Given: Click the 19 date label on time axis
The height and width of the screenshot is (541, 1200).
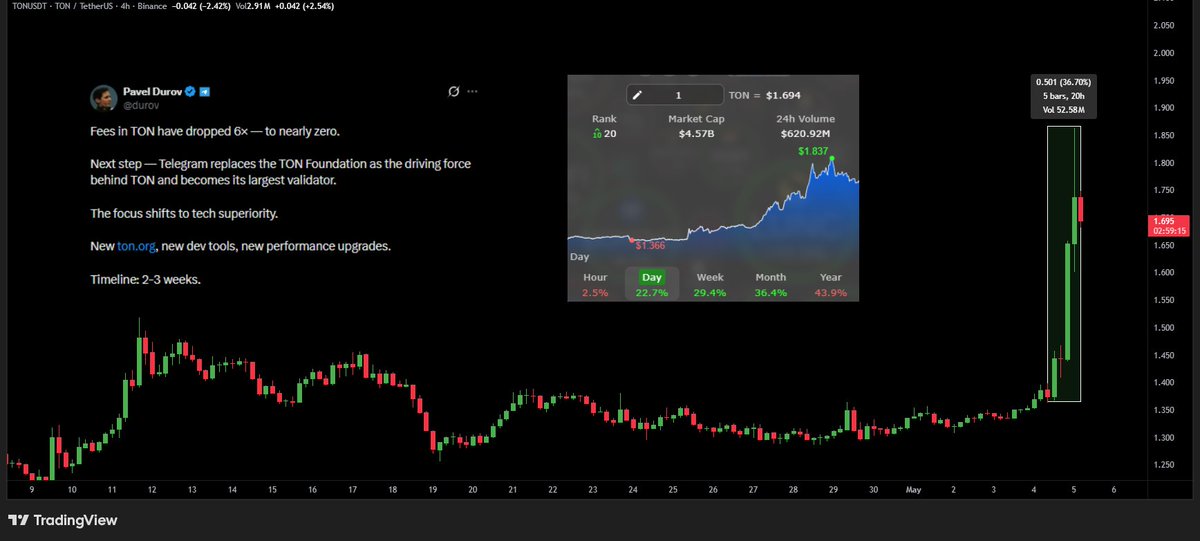Looking at the screenshot, I should [x=433, y=490].
